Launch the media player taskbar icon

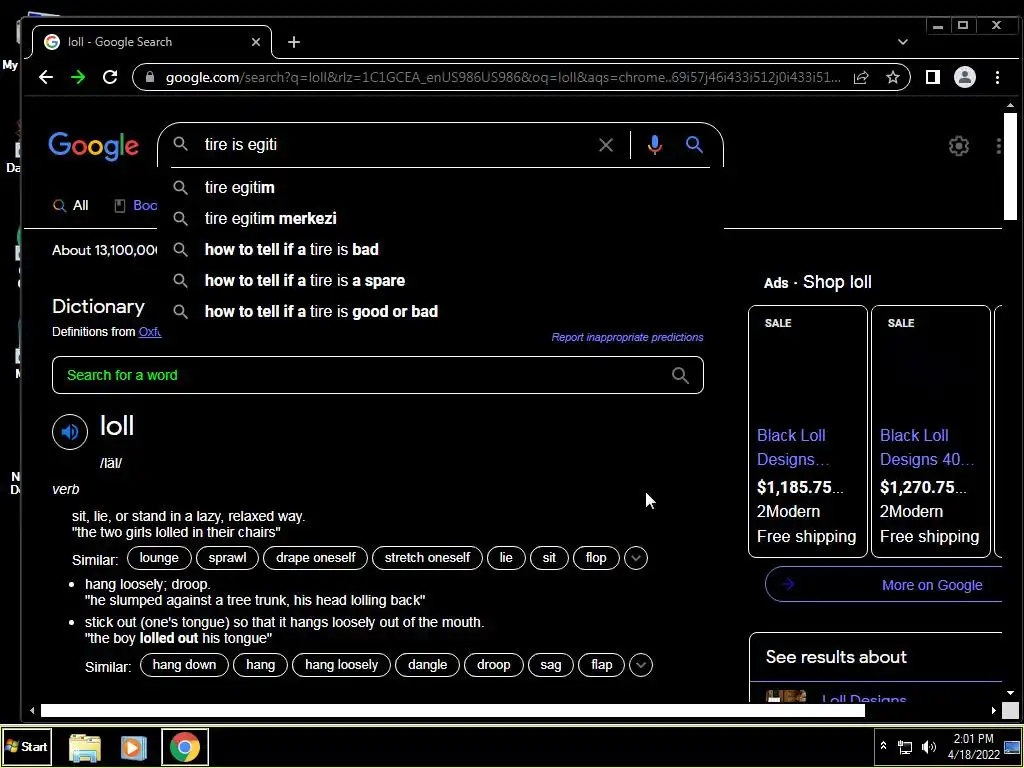pyautogui.click(x=134, y=748)
